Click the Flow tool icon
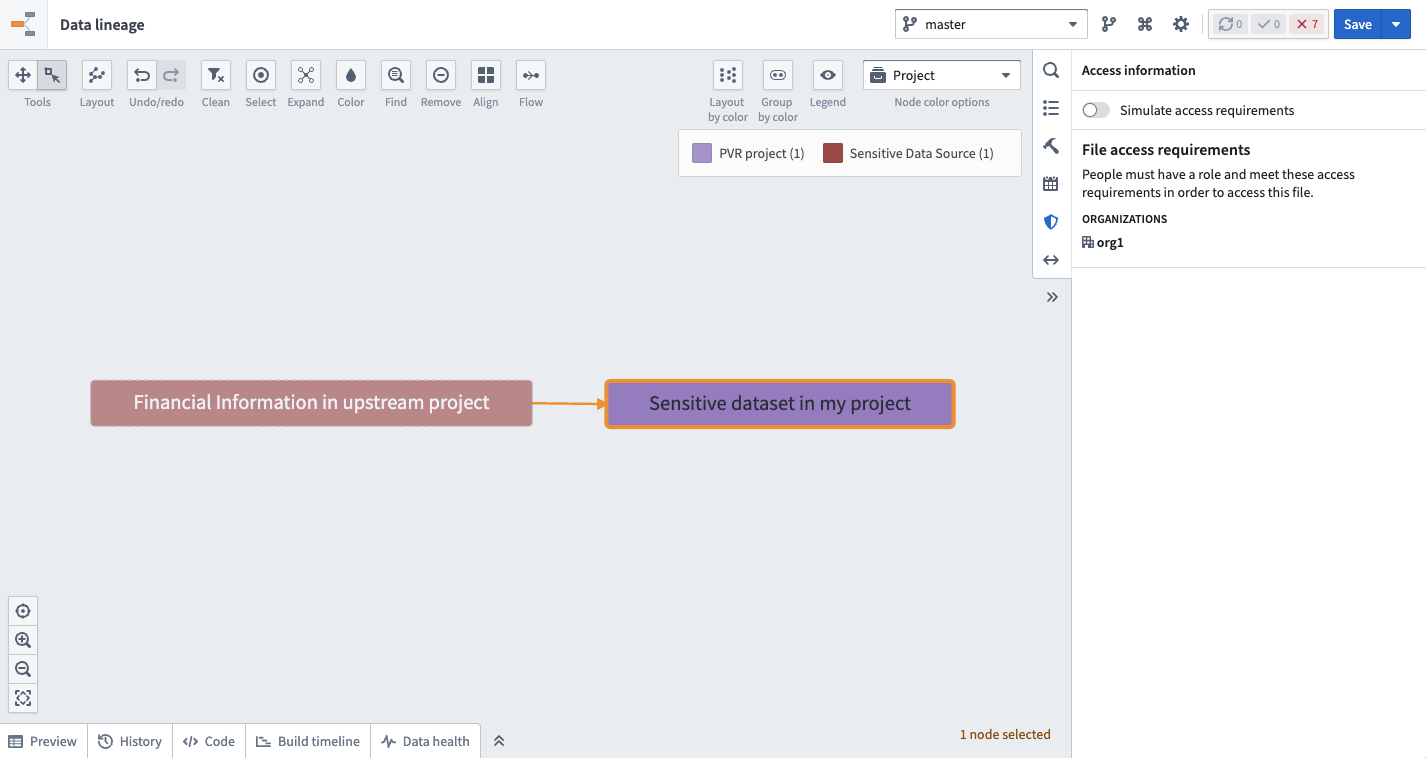1426x758 pixels. (x=531, y=75)
